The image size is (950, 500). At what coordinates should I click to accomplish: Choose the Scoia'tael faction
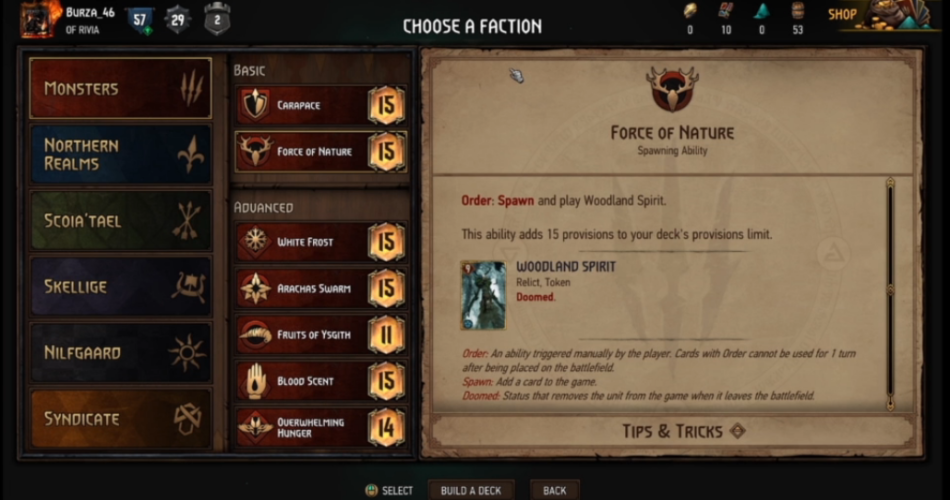121,221
